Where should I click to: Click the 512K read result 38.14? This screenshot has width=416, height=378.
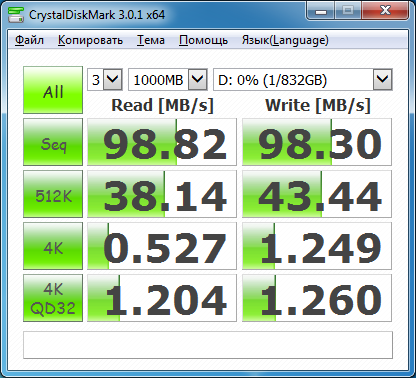[x=162, y=194]
